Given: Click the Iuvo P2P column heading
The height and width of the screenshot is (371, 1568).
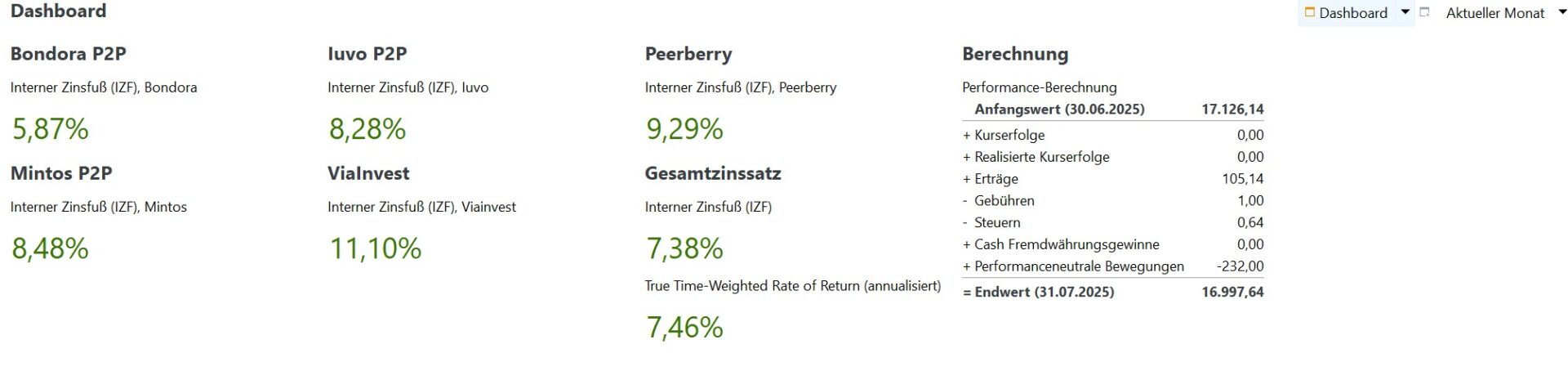Looking at the screenshot, I should click(x=367, y=54).
